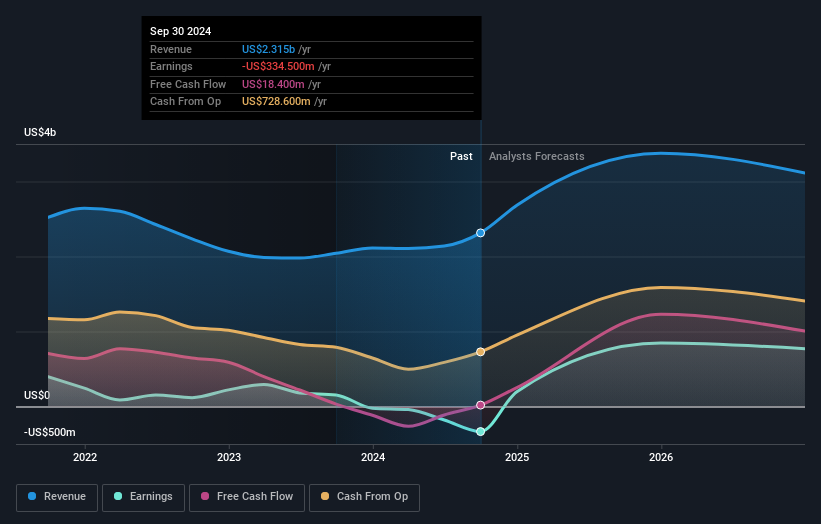This screenshot has height=524, width=821.
Task: Click the US$18.400m free cash flow value
Action: point(273,84)
